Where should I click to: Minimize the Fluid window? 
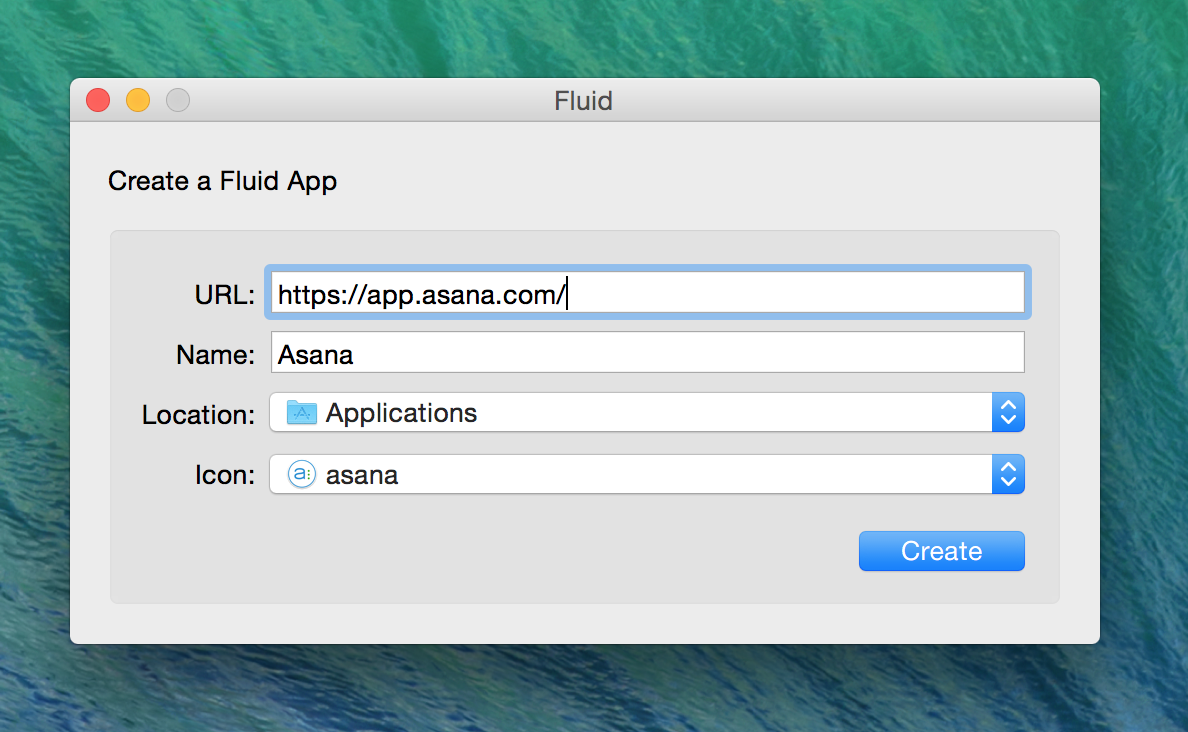(x=137, y=100)
